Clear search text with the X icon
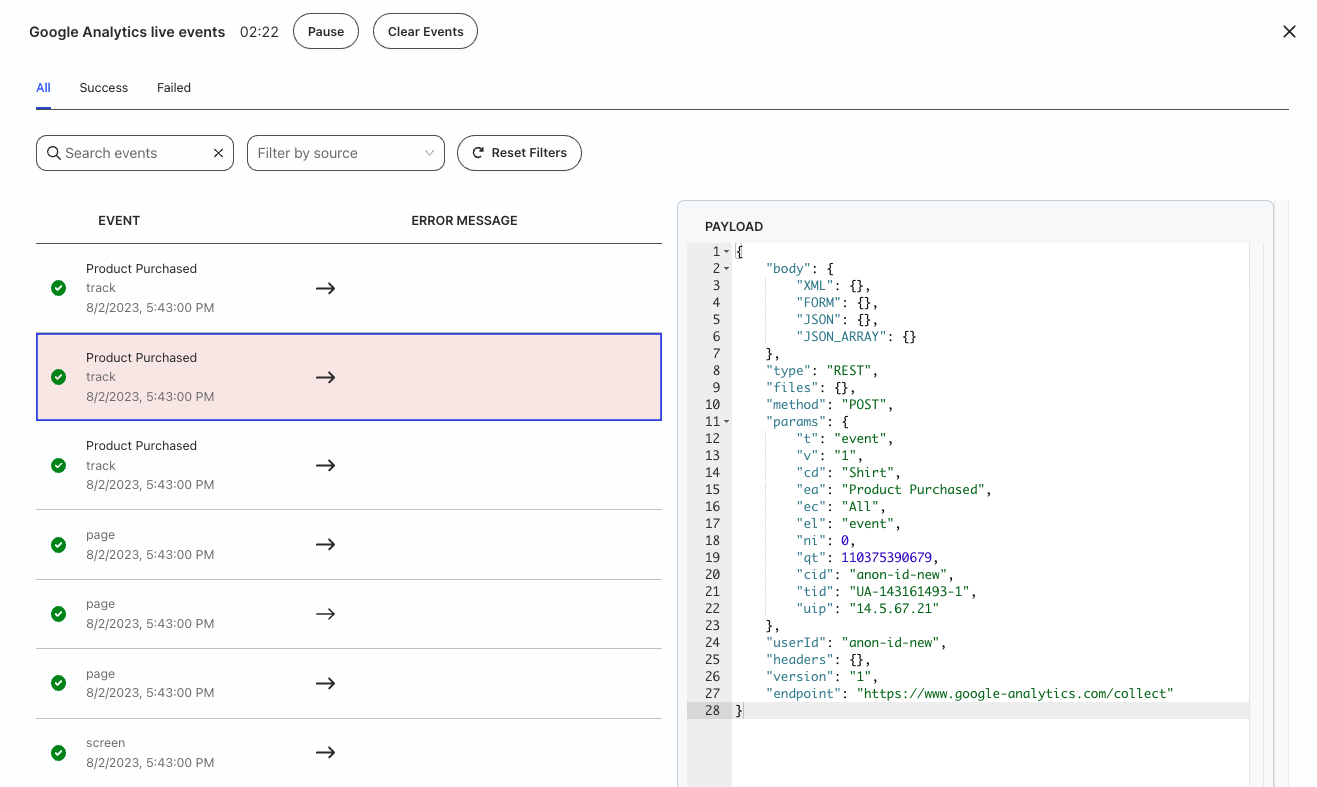The image size is (1317, 787). click(x=218, y=153)
